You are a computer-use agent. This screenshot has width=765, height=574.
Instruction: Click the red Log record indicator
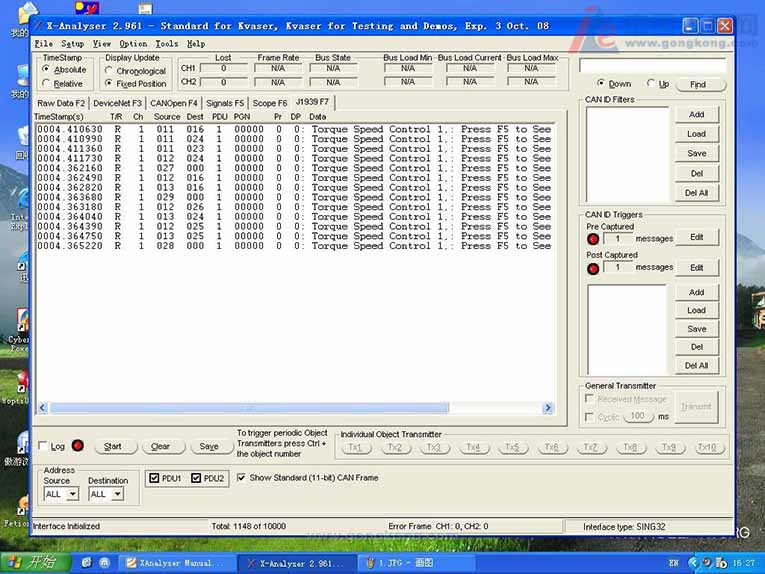78,445
